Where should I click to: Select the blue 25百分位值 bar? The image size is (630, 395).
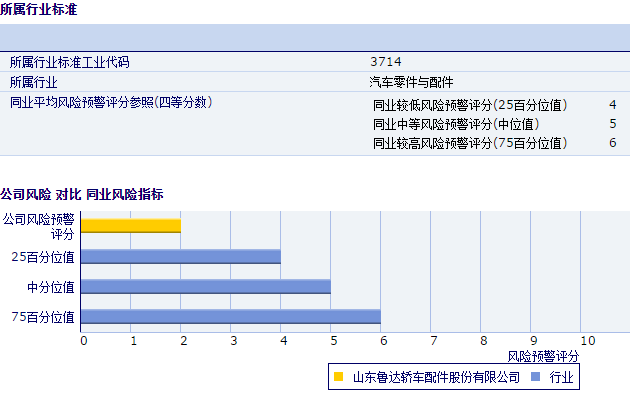coord(181,256)
